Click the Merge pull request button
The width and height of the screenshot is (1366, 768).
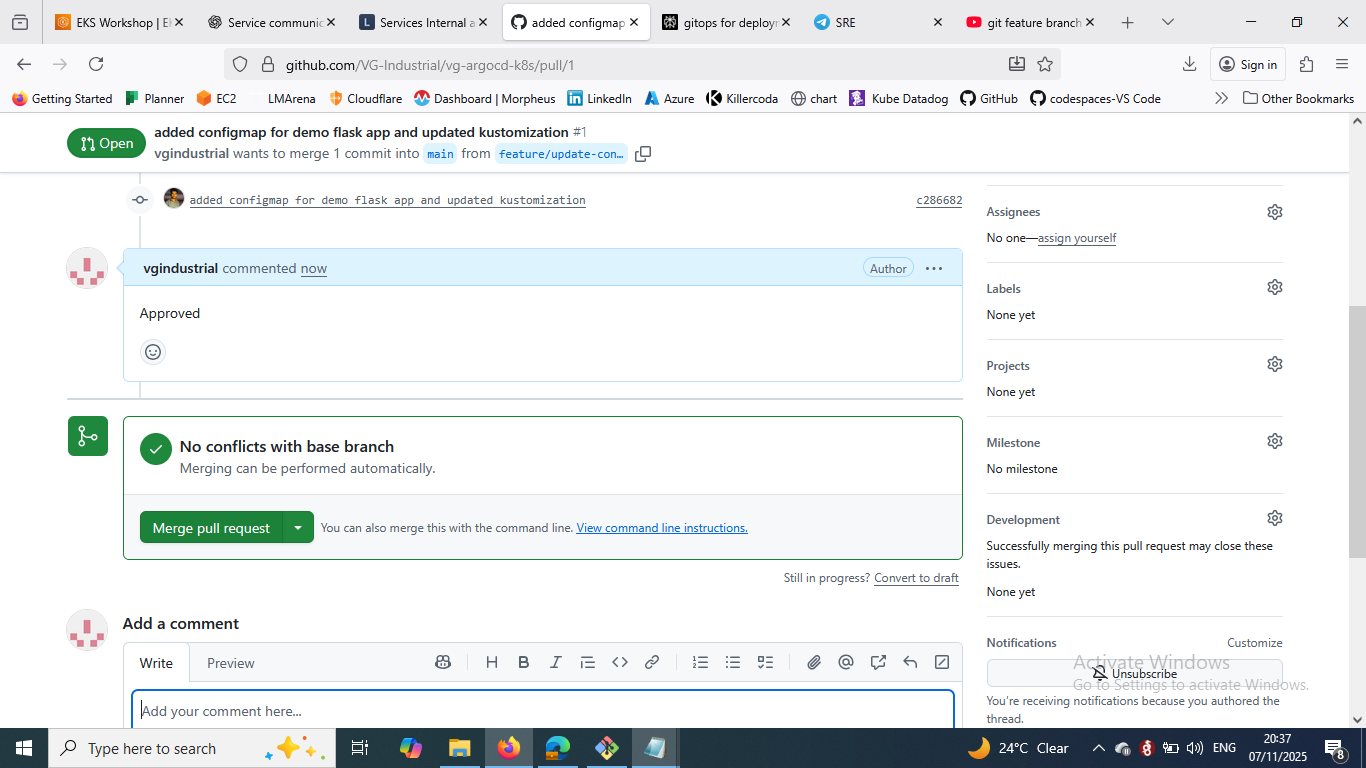click(x=211, y=527)
